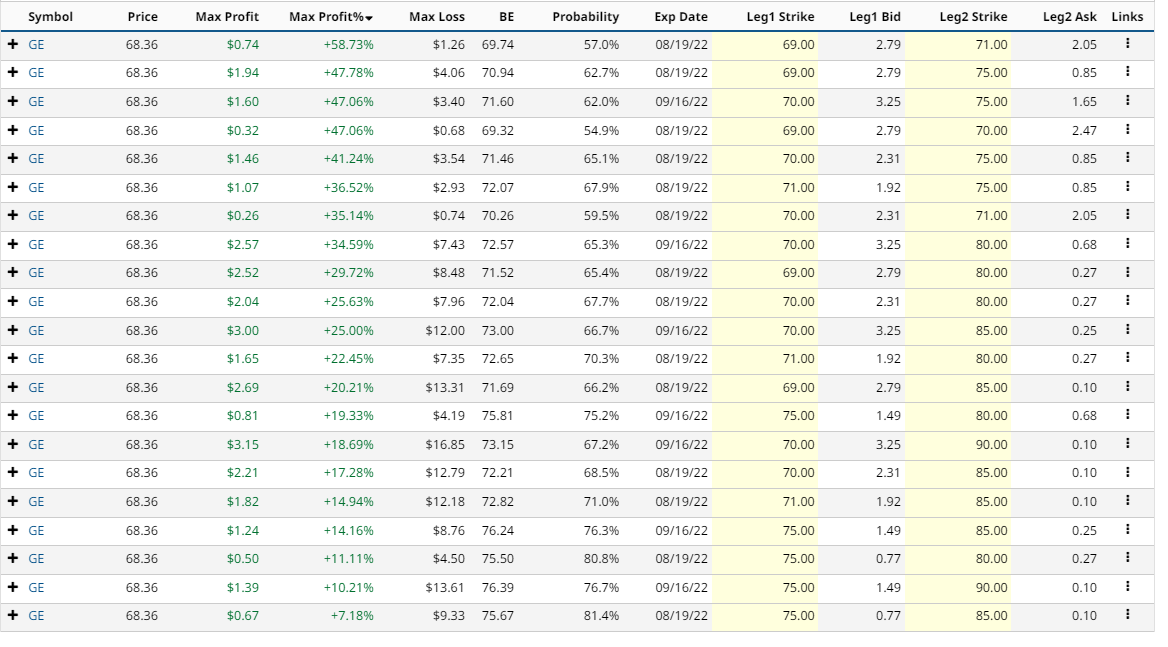The height and width of the screenshot is (647, 1168).
Task: Expand the +14.16% row details
Action: point(13,530)
